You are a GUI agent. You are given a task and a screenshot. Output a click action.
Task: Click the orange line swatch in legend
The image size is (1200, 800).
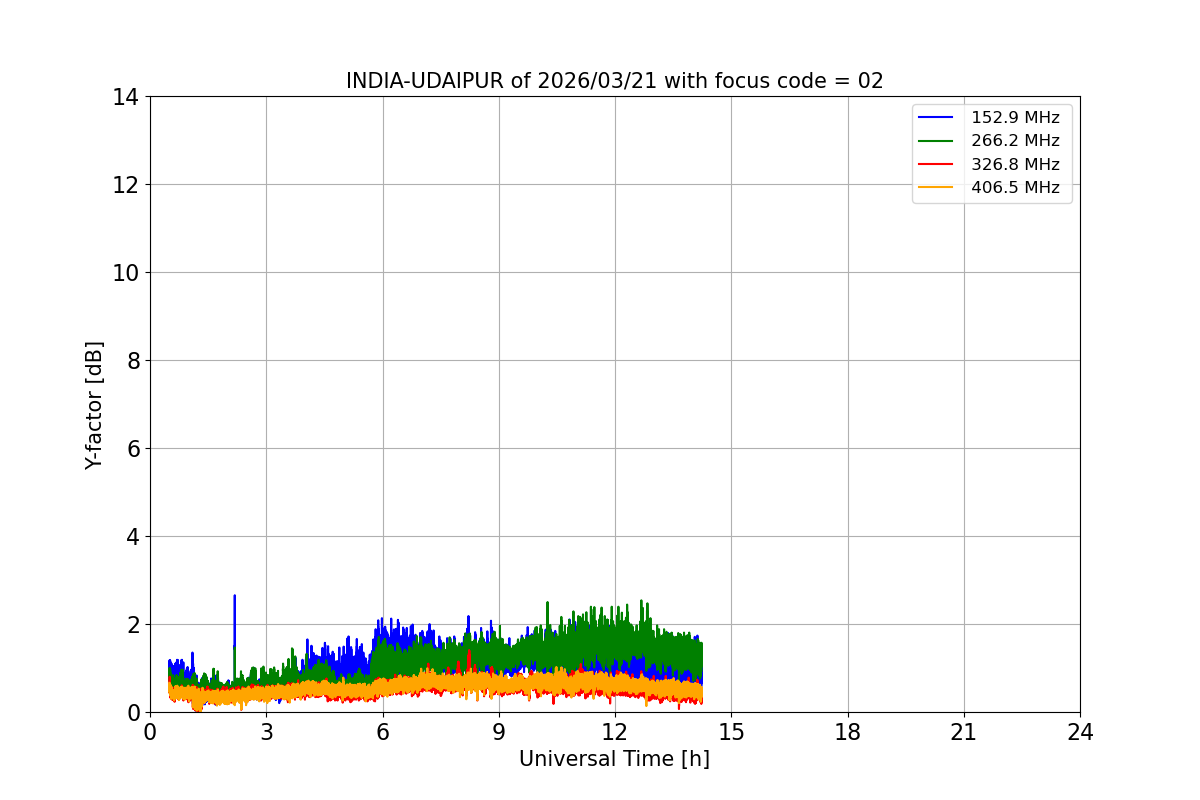coord(936,187)
